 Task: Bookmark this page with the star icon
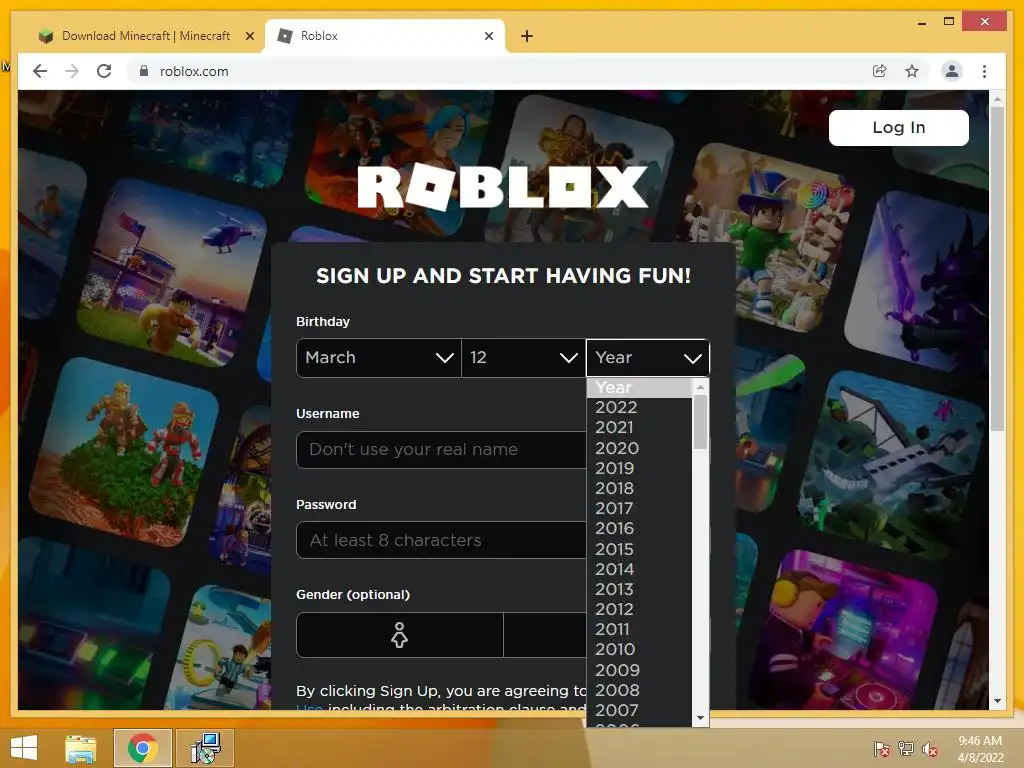click(912, 71)
